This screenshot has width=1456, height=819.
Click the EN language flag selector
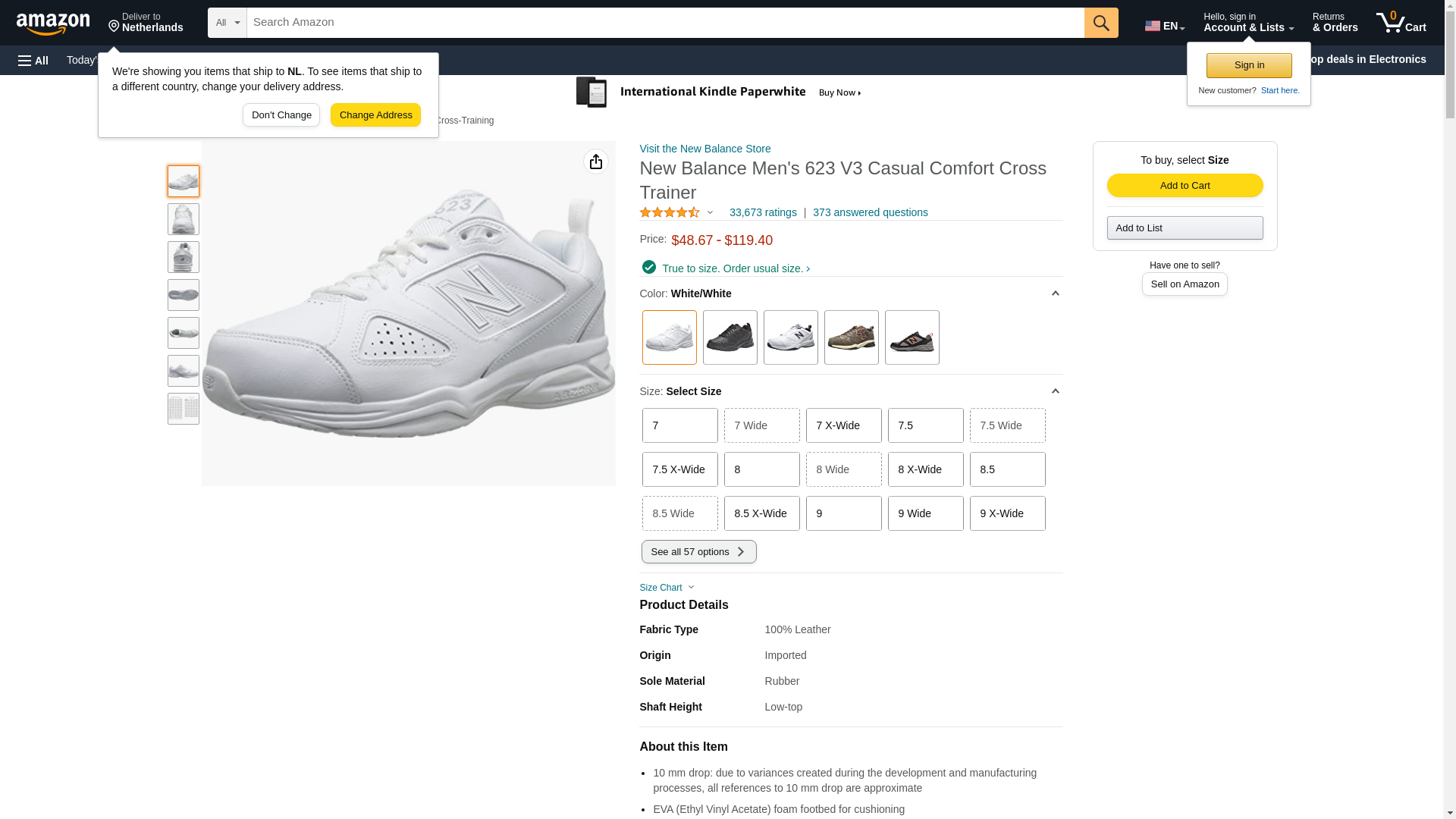[x=1164, y=26]
